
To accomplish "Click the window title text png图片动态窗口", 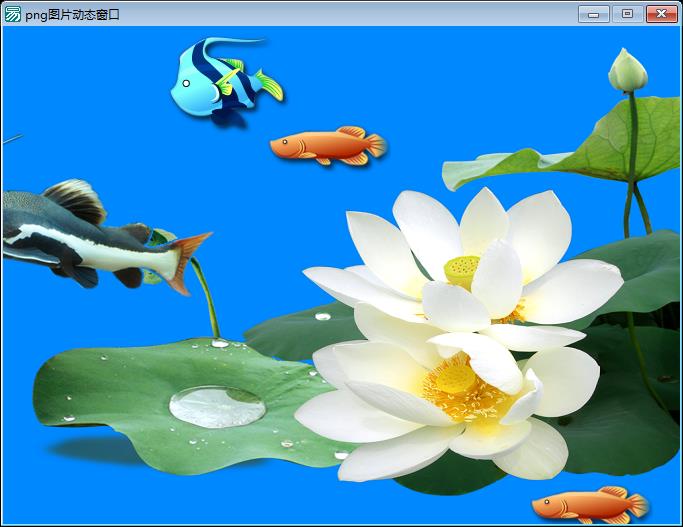I will pos(72,15).
